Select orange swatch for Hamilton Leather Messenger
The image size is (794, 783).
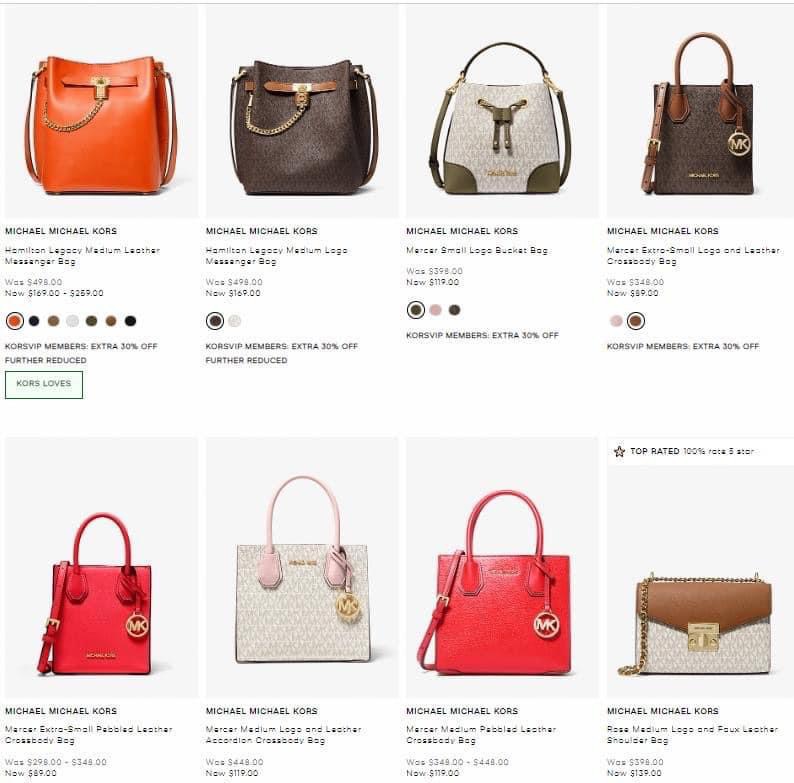pos(15,321)
